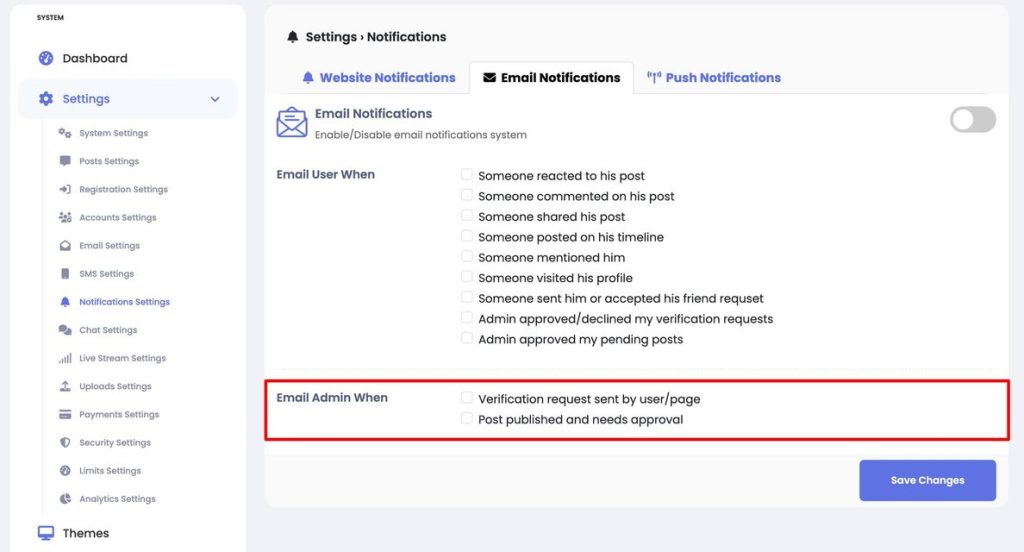Click the Security Settings shield icon

(x=65, y=442)
